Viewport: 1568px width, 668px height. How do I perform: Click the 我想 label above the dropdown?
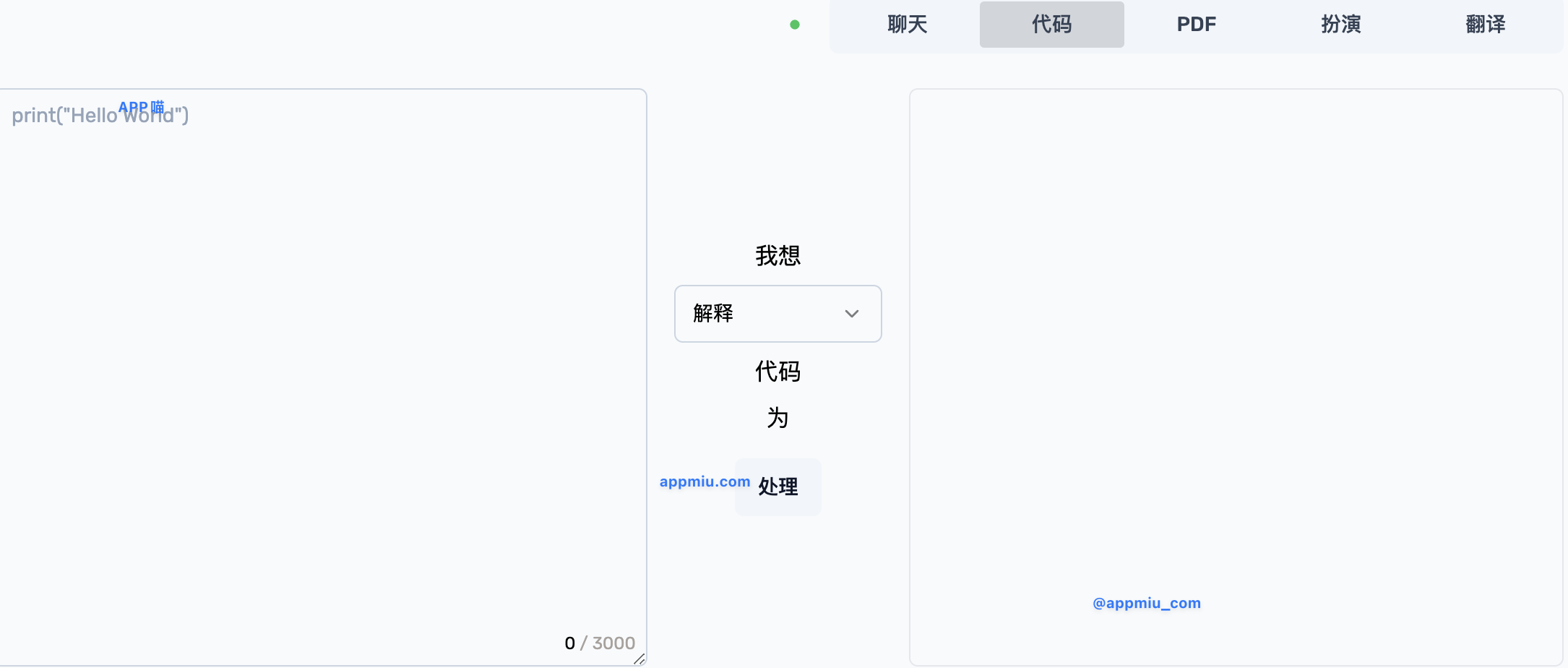click(x=777, y=256)
